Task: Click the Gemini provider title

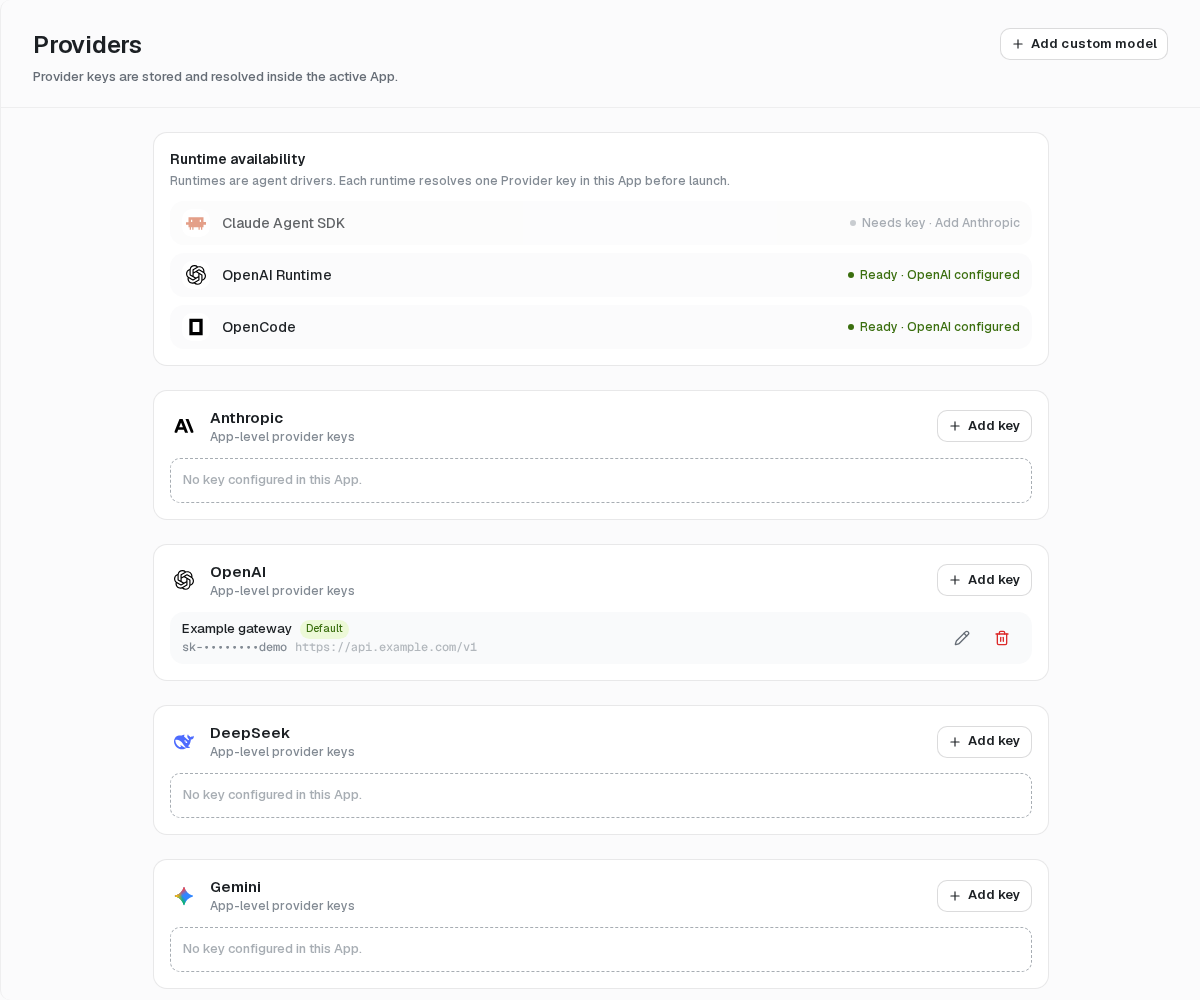Action: pyautogui.click(x=236, y=887)
